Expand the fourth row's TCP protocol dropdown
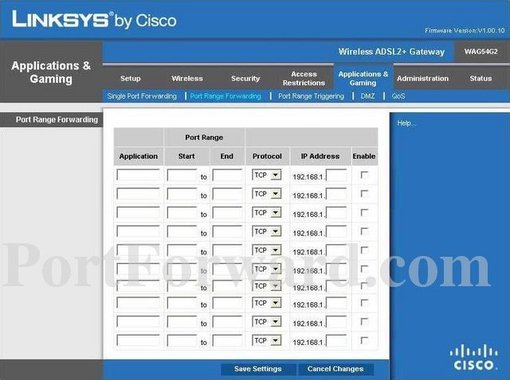The width and height of the screenshot is (510, 380). 267,231
